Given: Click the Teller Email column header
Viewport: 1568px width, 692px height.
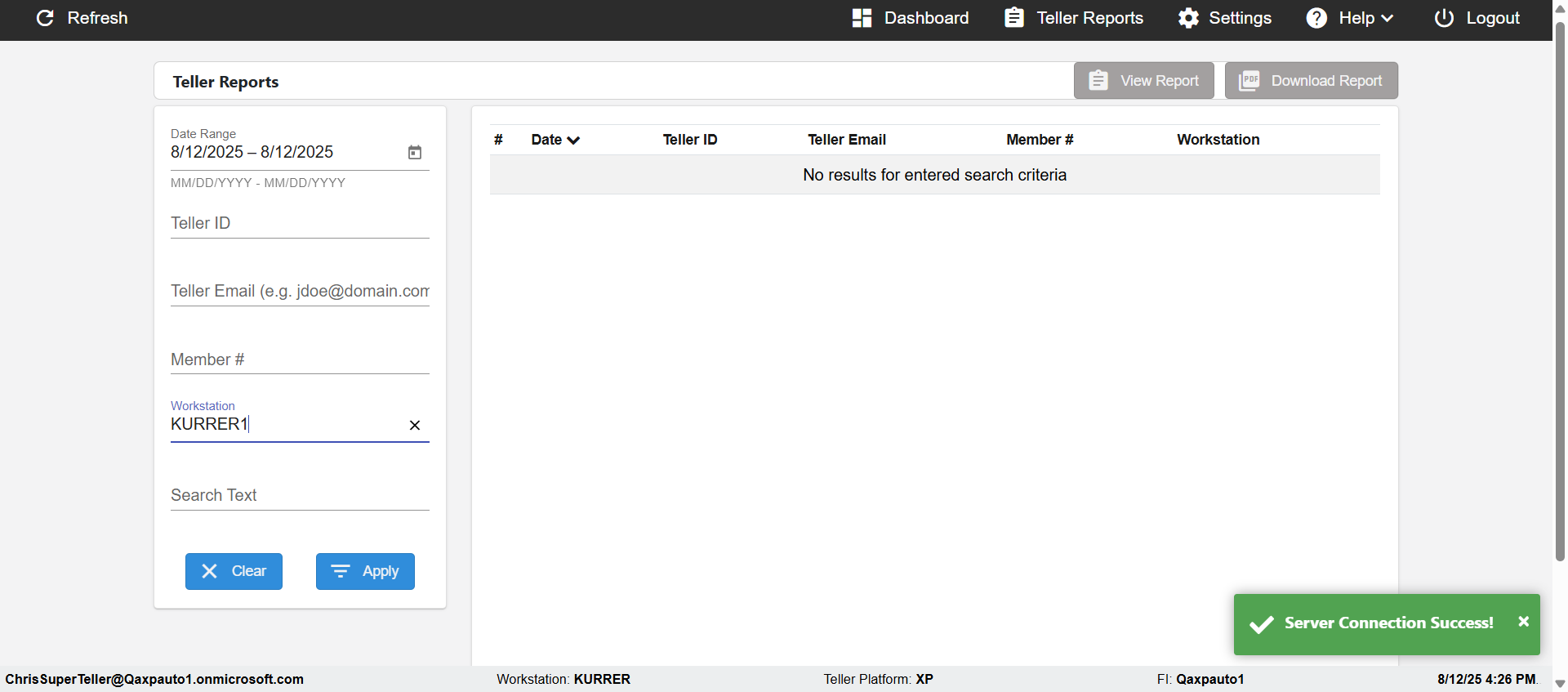Looking at the screenshot, I should click(847, 140).
